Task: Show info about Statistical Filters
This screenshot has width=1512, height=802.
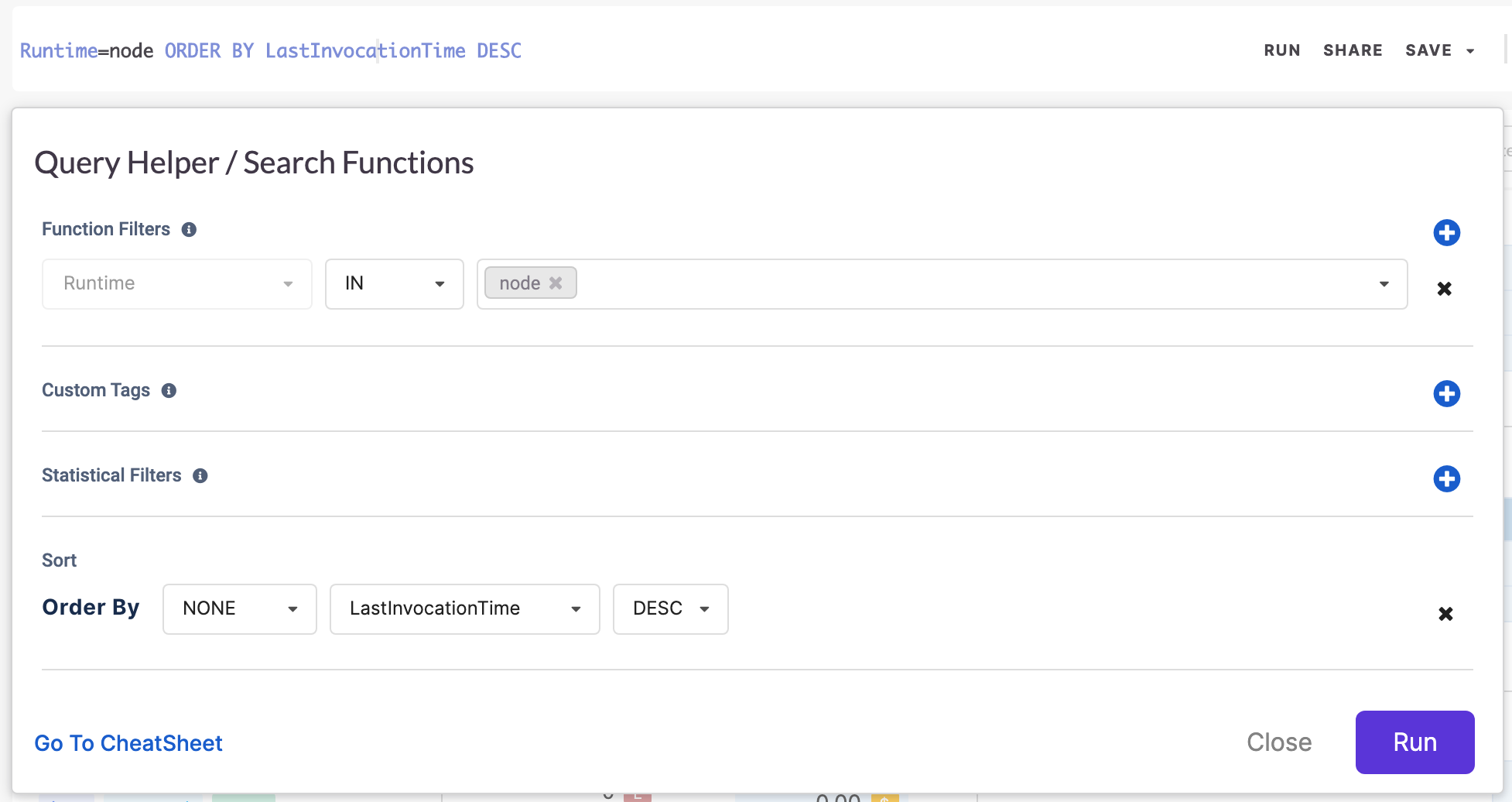Action: point(200,476)
